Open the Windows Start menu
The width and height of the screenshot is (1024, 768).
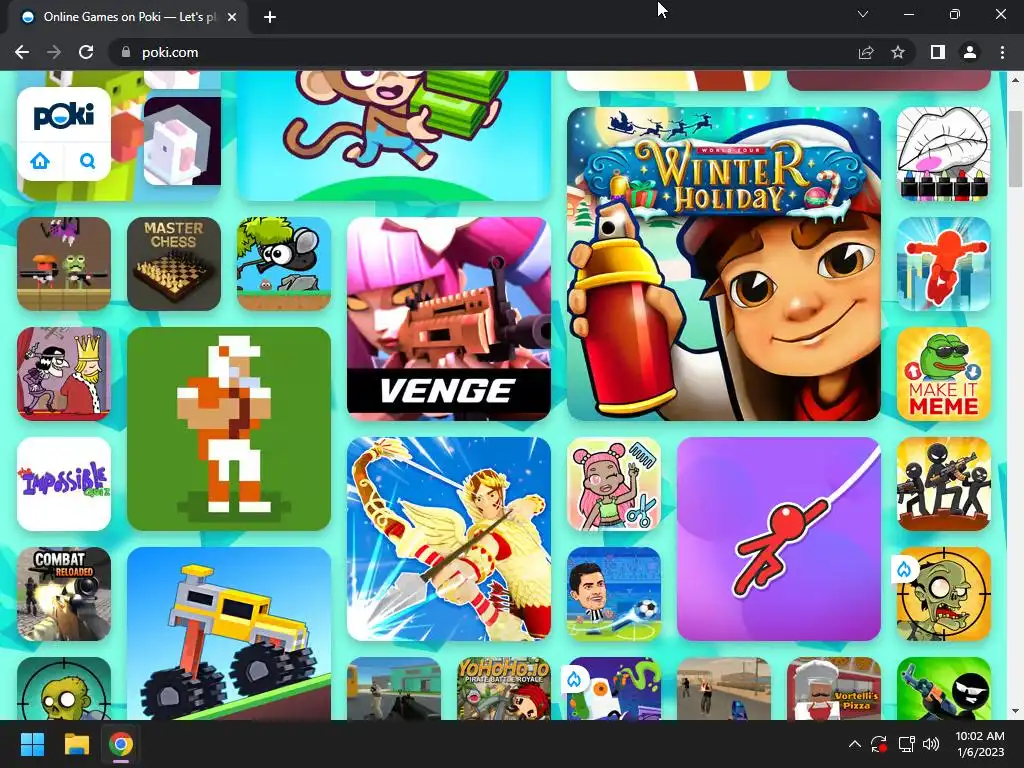coord(32,744)
